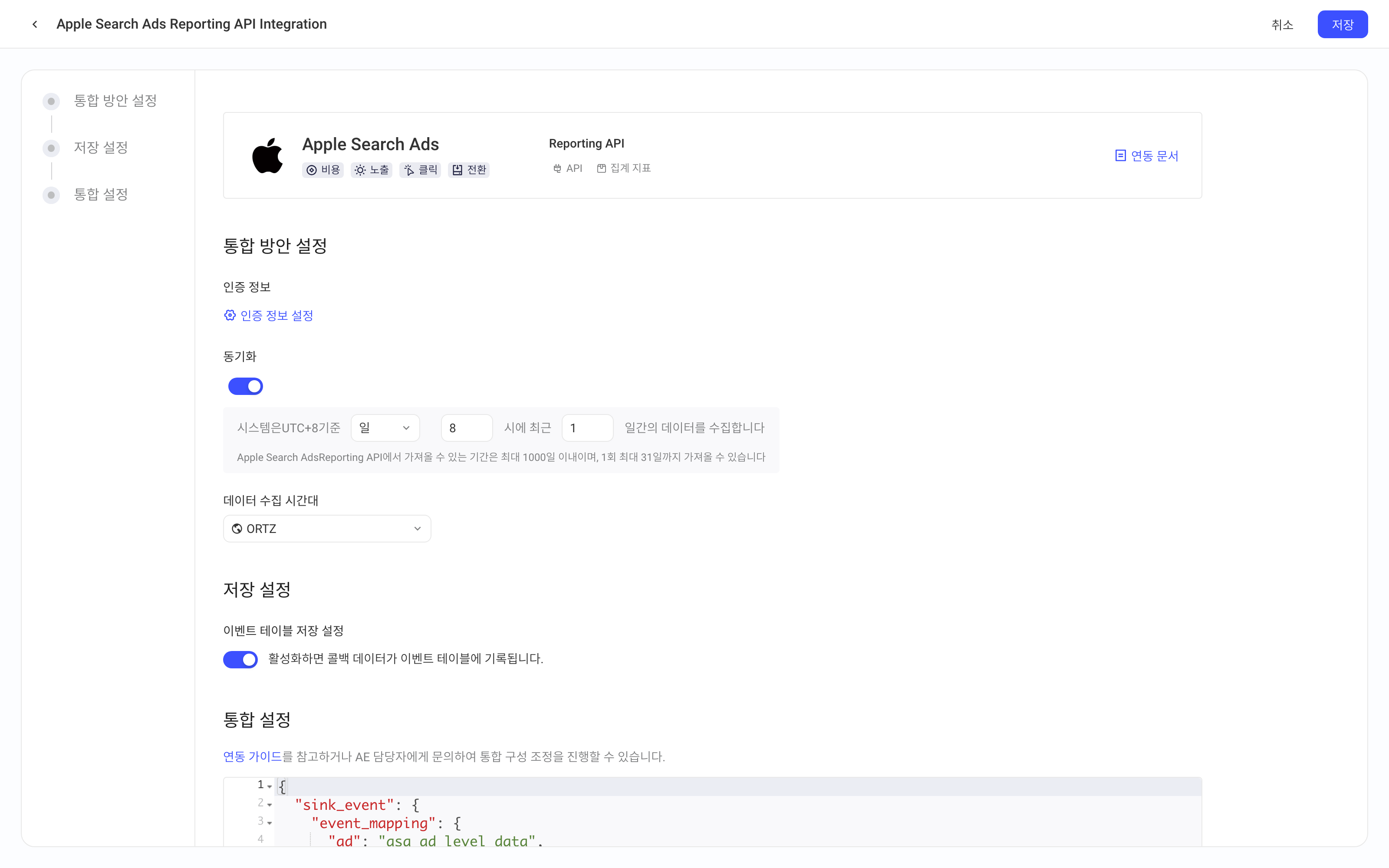The width and height of the screenshot is (1389, 868).
Task: Click the days input showing 1
Action: (587, 427)
